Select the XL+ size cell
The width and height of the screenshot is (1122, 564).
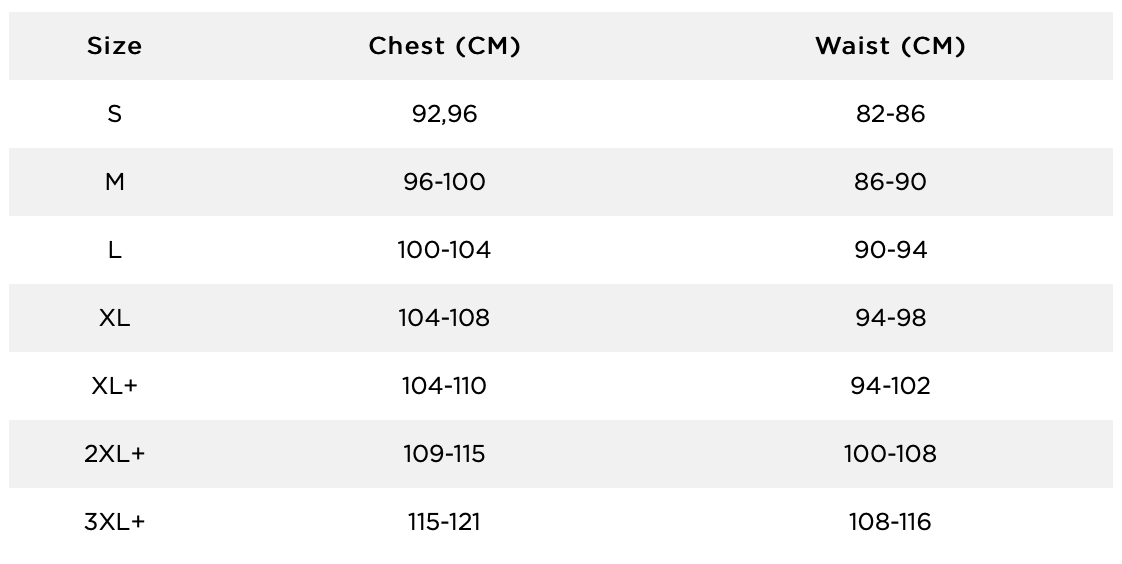click(x=114, y=386)
